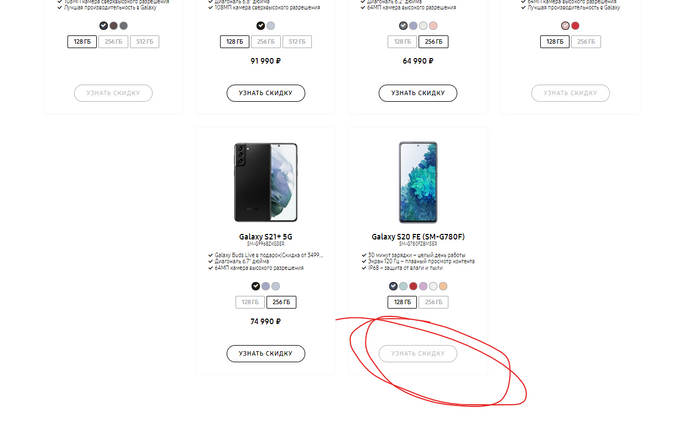Viewport: 700px width, 438px height.
Task: Open the Galaxy S21+ 5G phone image
Action: tap(266, 182)
